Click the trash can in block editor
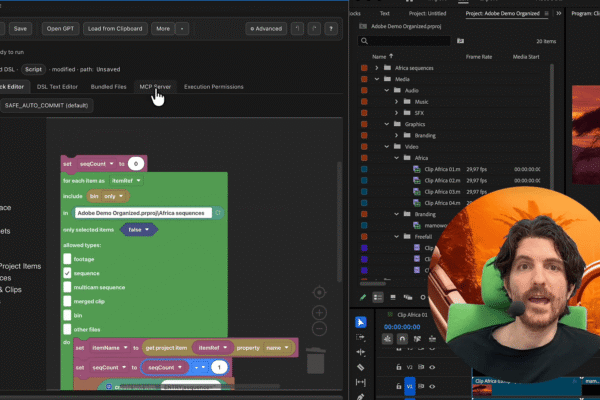The image size is (600, 400). click(x=316, y=360)
